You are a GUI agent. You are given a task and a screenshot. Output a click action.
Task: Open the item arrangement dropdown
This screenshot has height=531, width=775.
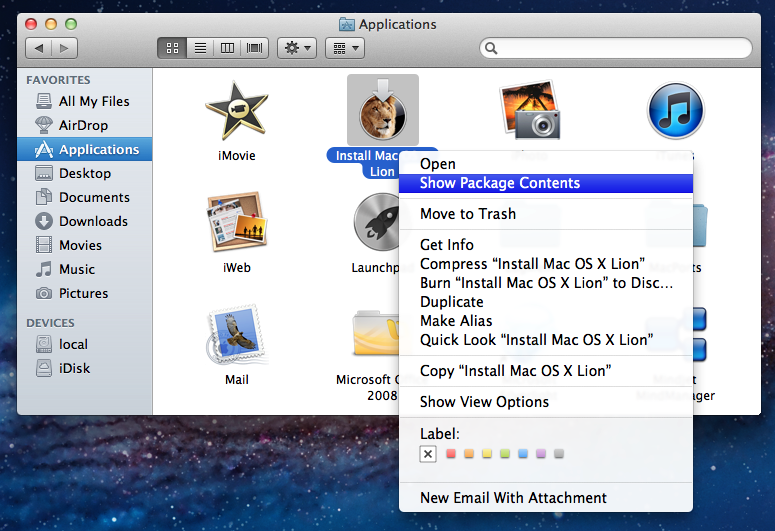(x=344, y=48)
